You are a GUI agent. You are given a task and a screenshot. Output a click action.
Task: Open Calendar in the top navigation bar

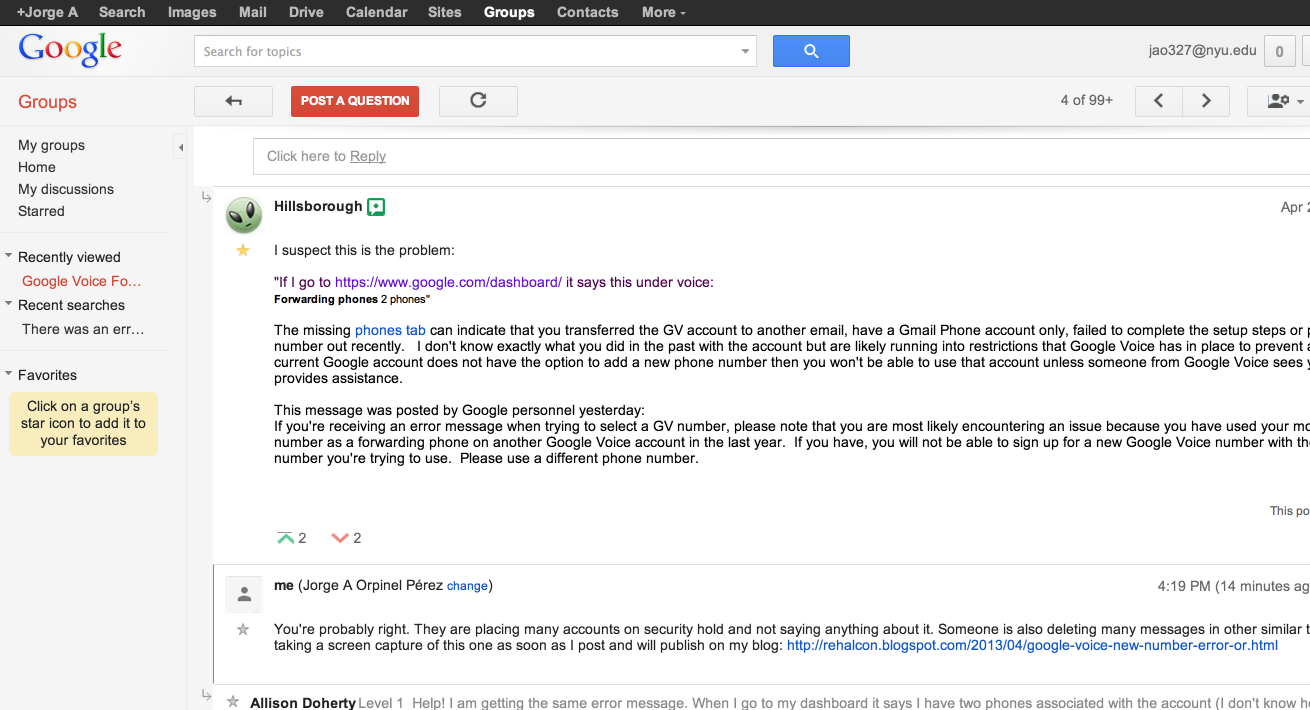(x=376, y=12)
